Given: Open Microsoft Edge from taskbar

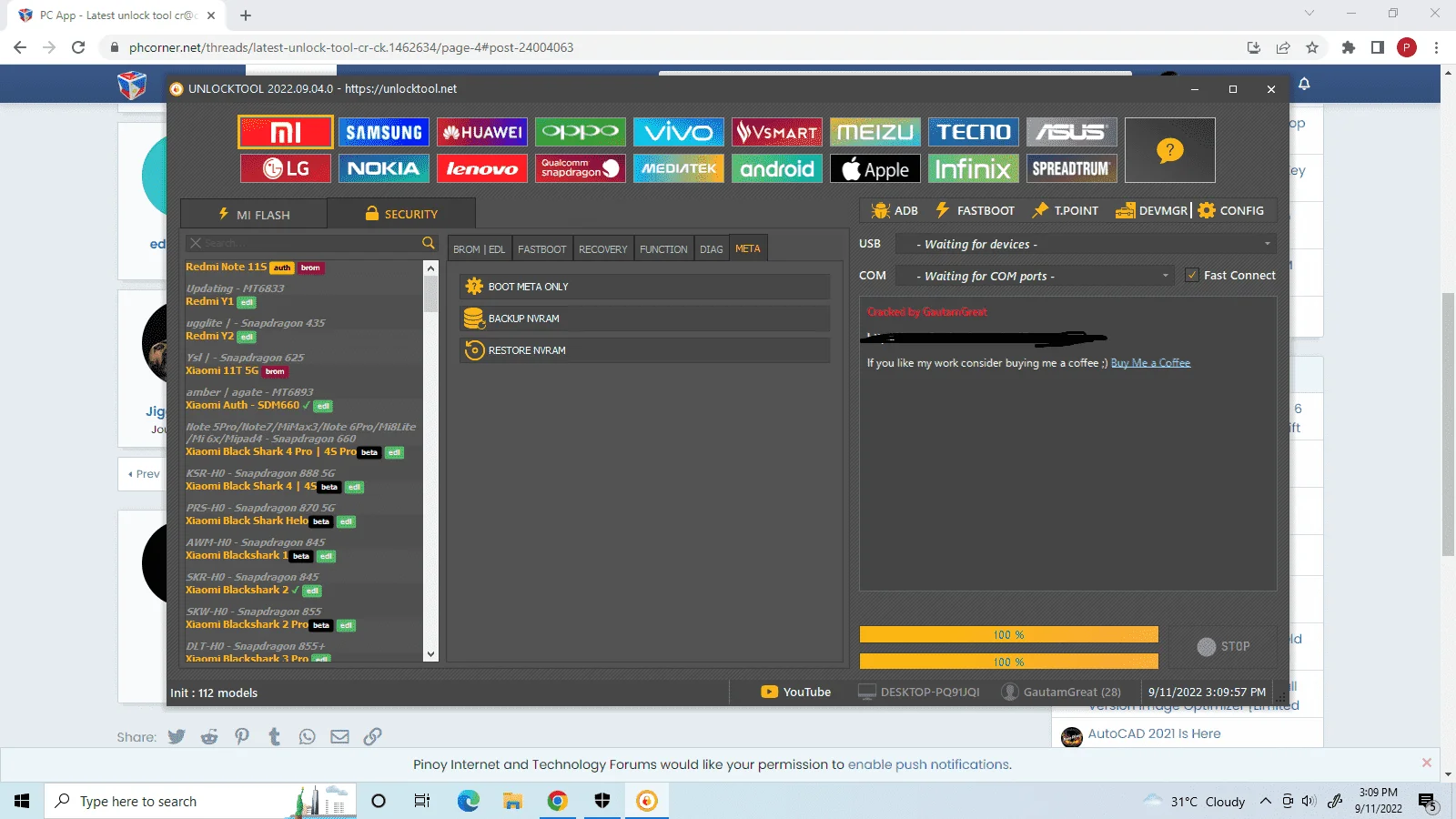Looking at the screenshot, I should [468, 801].
